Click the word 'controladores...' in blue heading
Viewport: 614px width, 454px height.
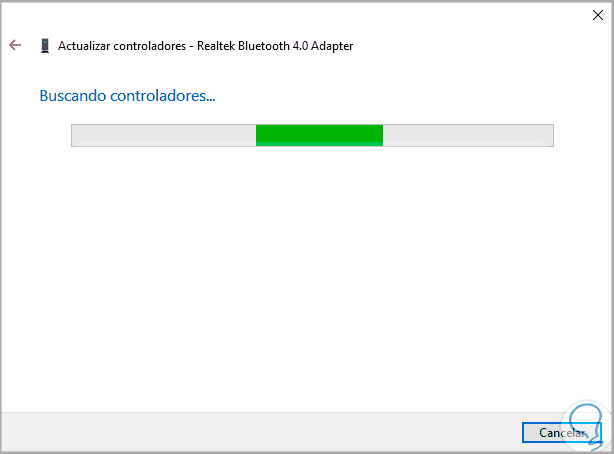click(163, 96)
